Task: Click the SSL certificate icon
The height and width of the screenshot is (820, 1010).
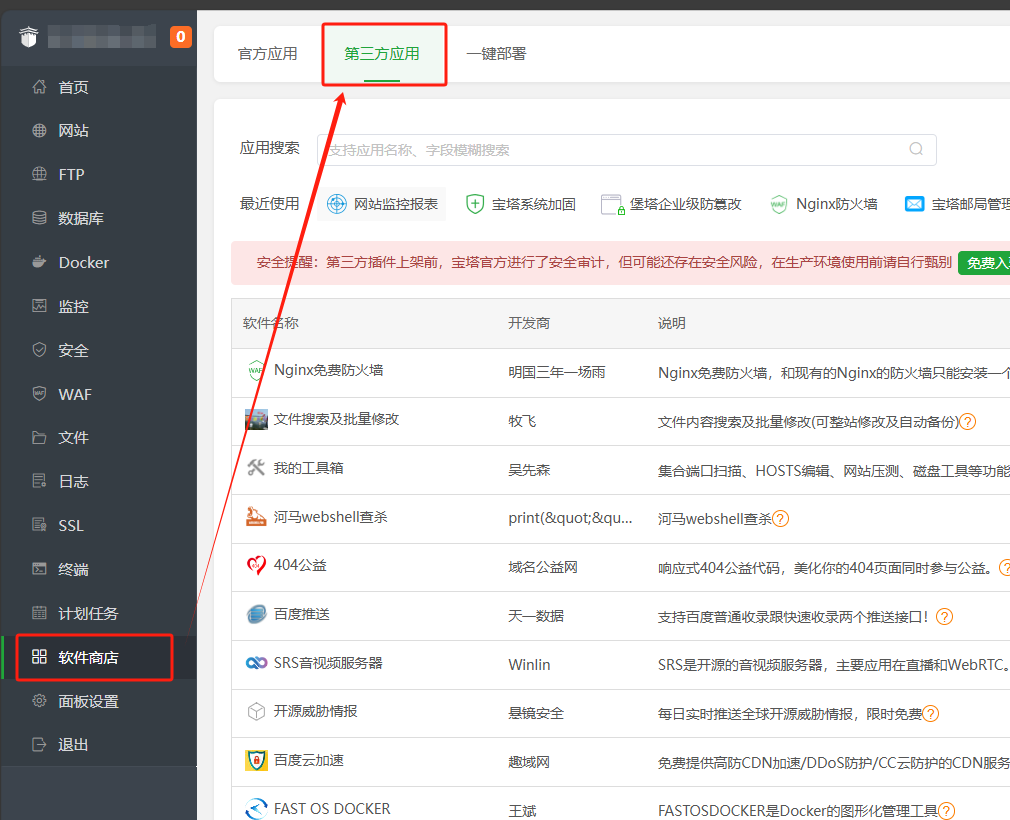Action: pyautogui.click(x=39, y=525)
